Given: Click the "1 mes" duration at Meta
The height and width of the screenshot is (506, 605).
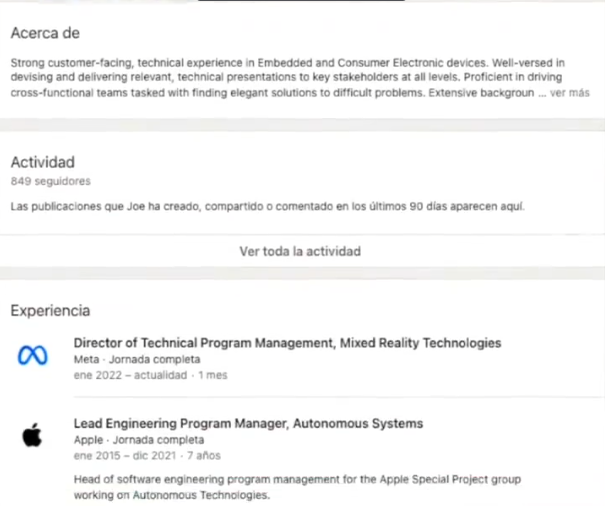Looking at the screenshot, I should click(213, 375).
